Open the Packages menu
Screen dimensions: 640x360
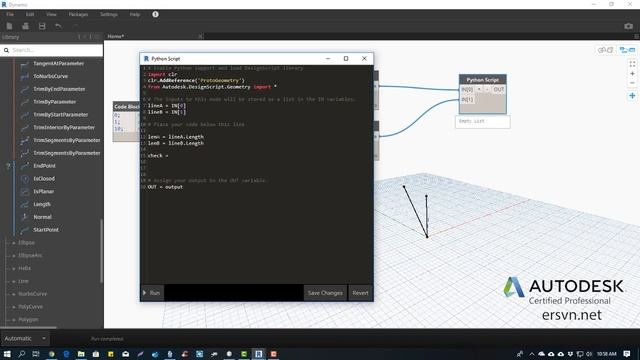pos(78,14)
